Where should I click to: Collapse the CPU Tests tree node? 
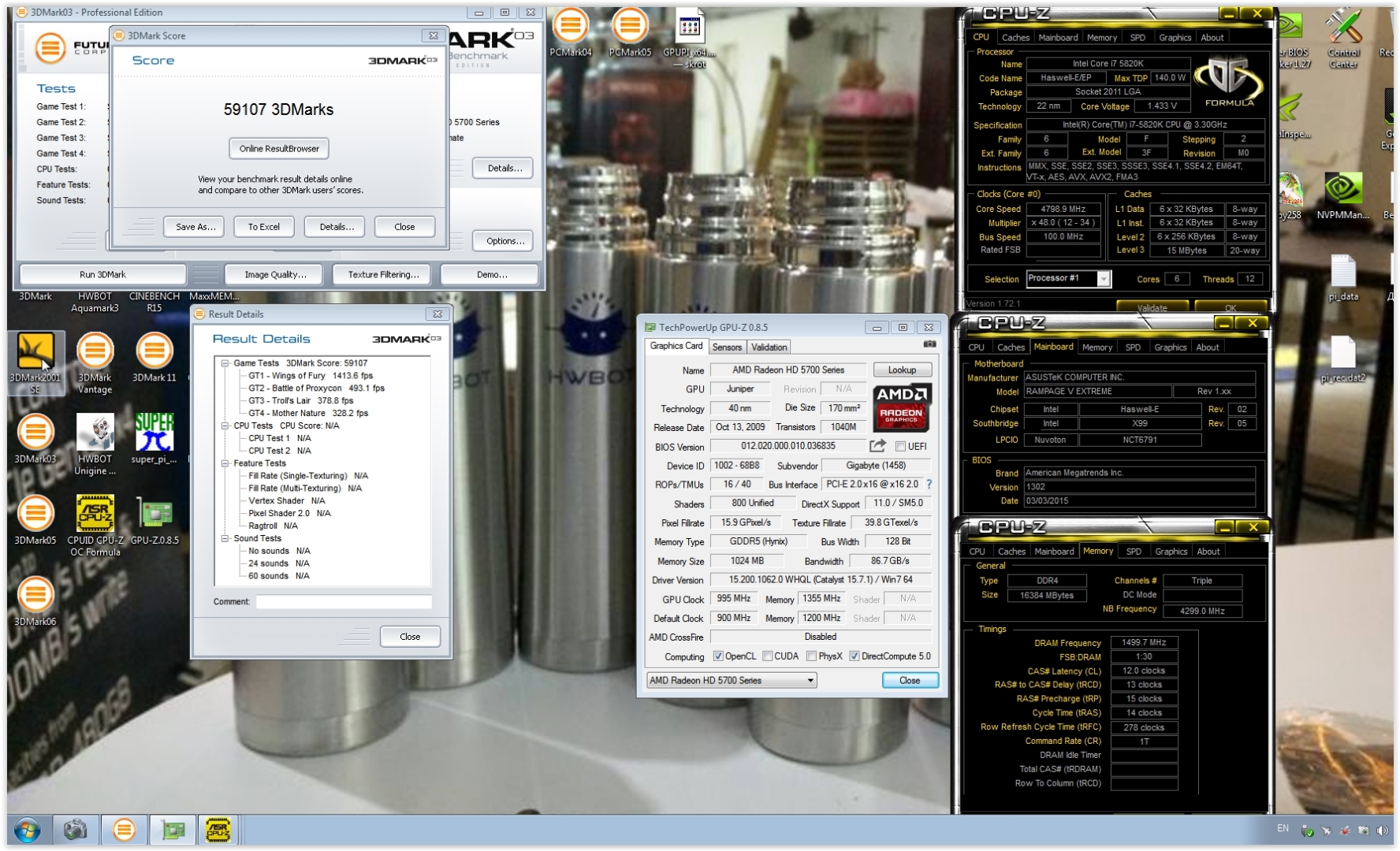[225, 425]
